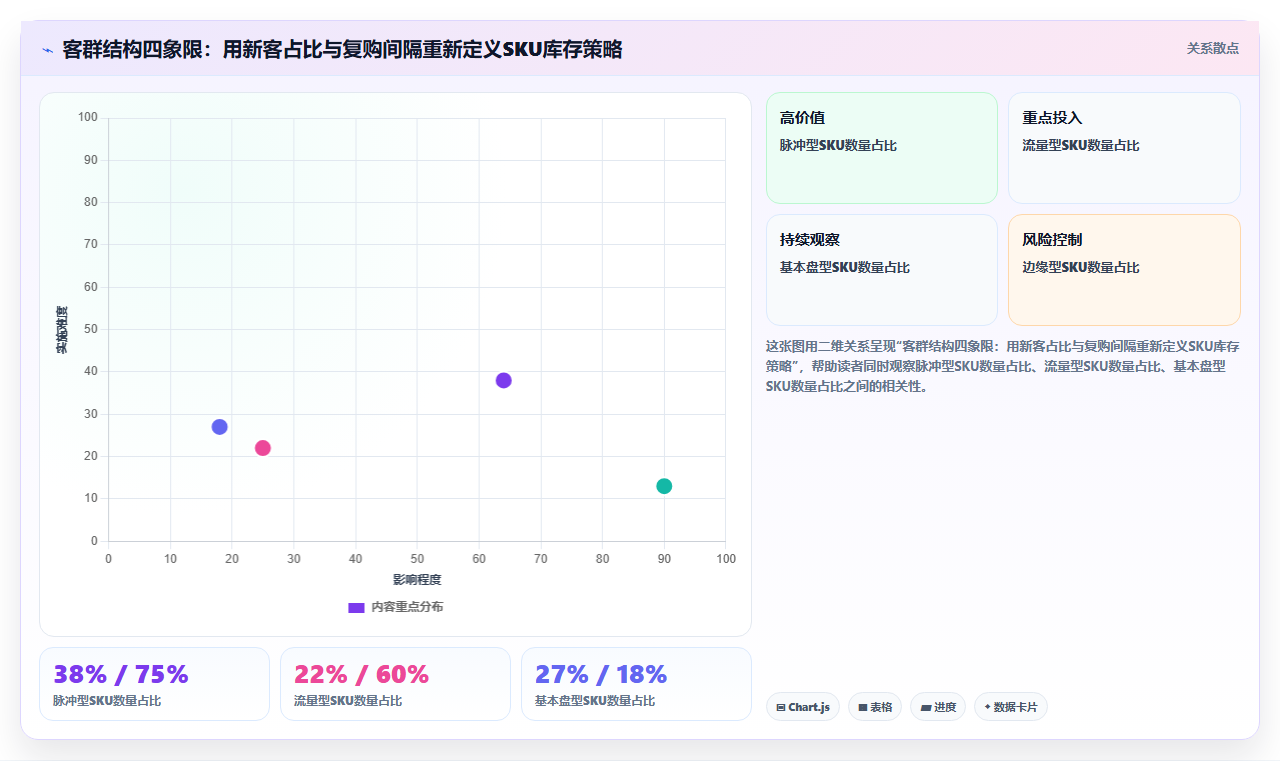Click 脉冲型SKU数量占比 under the 38% metric
Viewport: 1280px width, 761px height.
coord(107,701)
